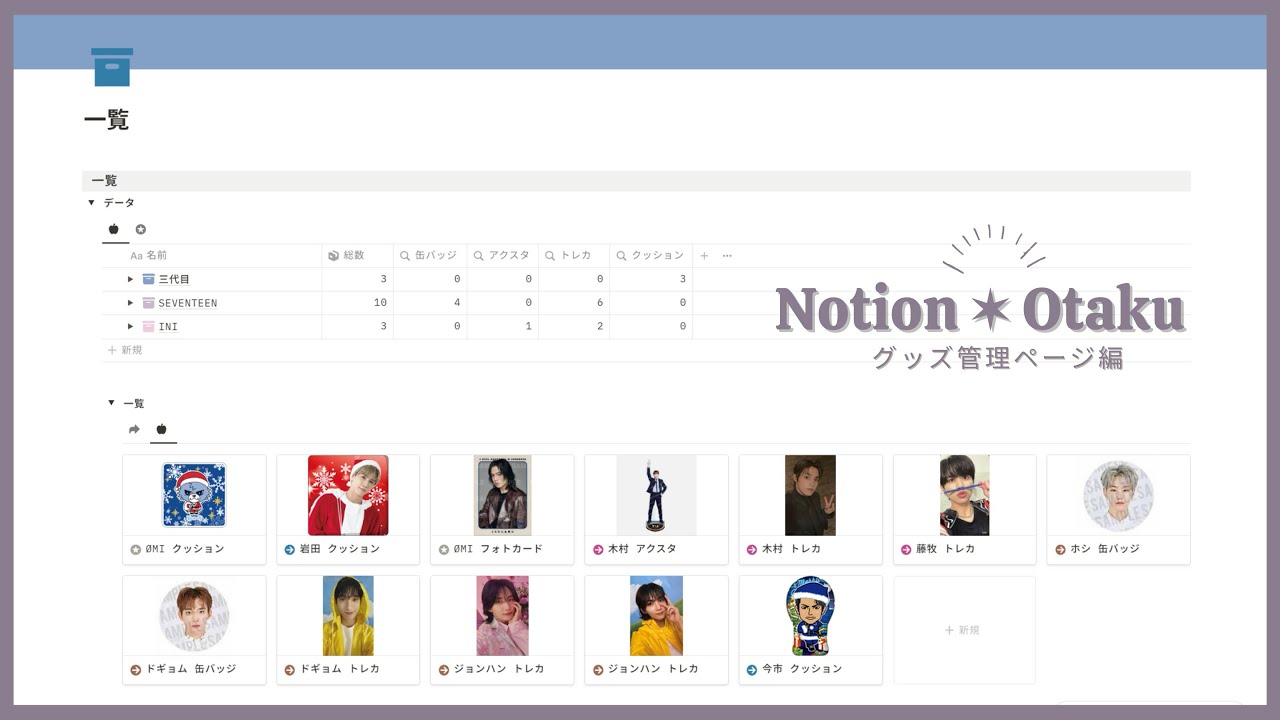Open the クッション column header
Viewport: 1280px width, 720px height.
(651, 256)
